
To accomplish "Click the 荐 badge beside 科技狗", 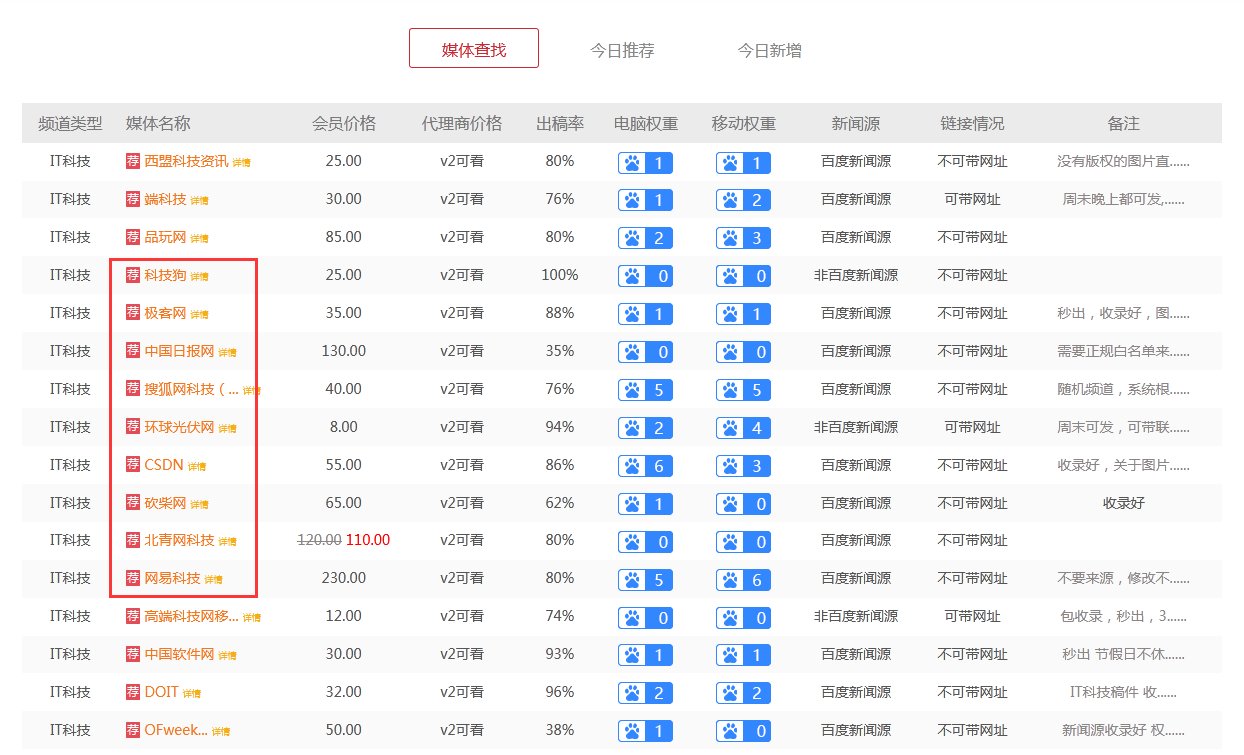I will (x=132, y=274).
